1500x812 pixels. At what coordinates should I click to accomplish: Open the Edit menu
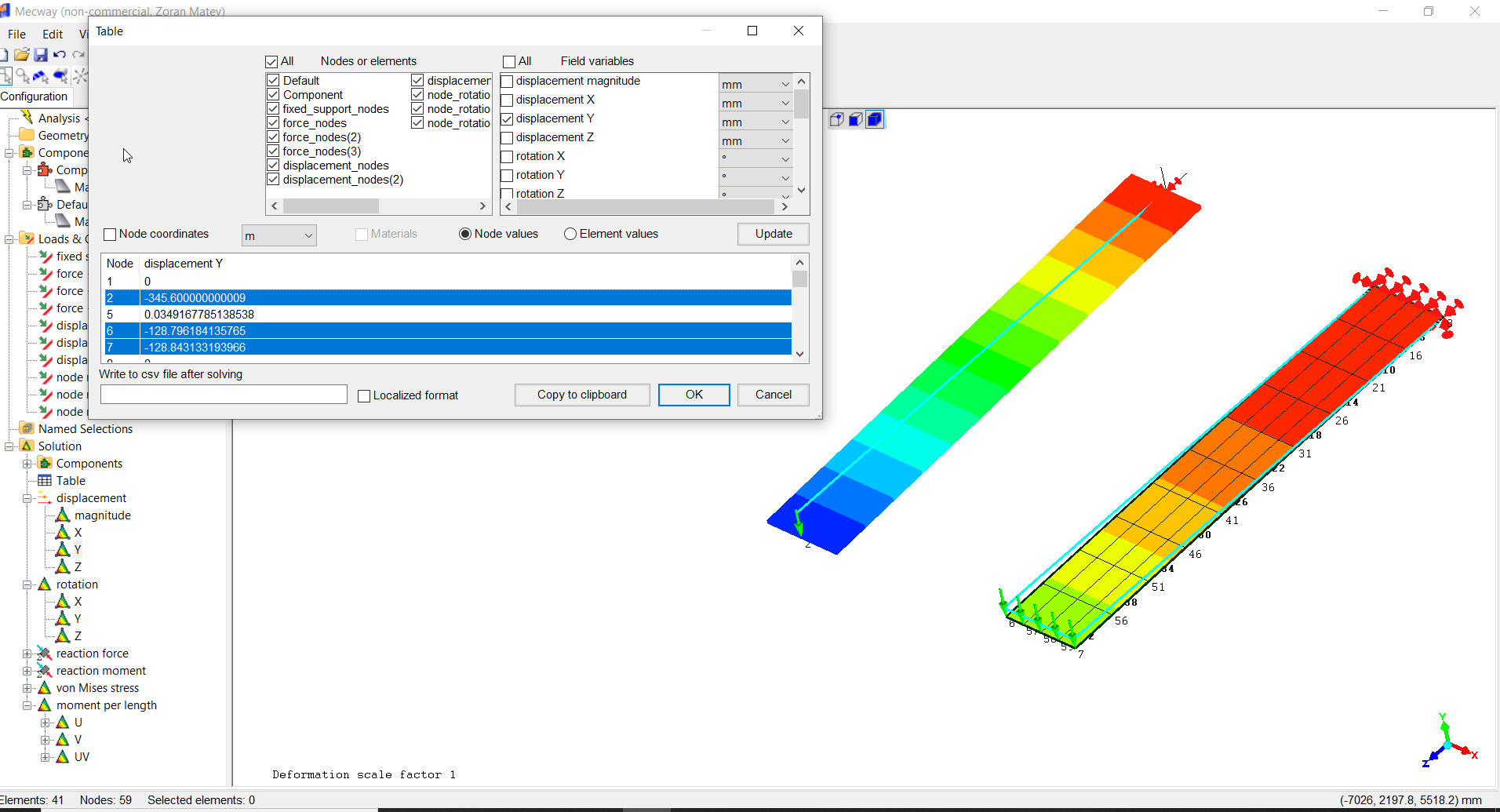(53, 35)
